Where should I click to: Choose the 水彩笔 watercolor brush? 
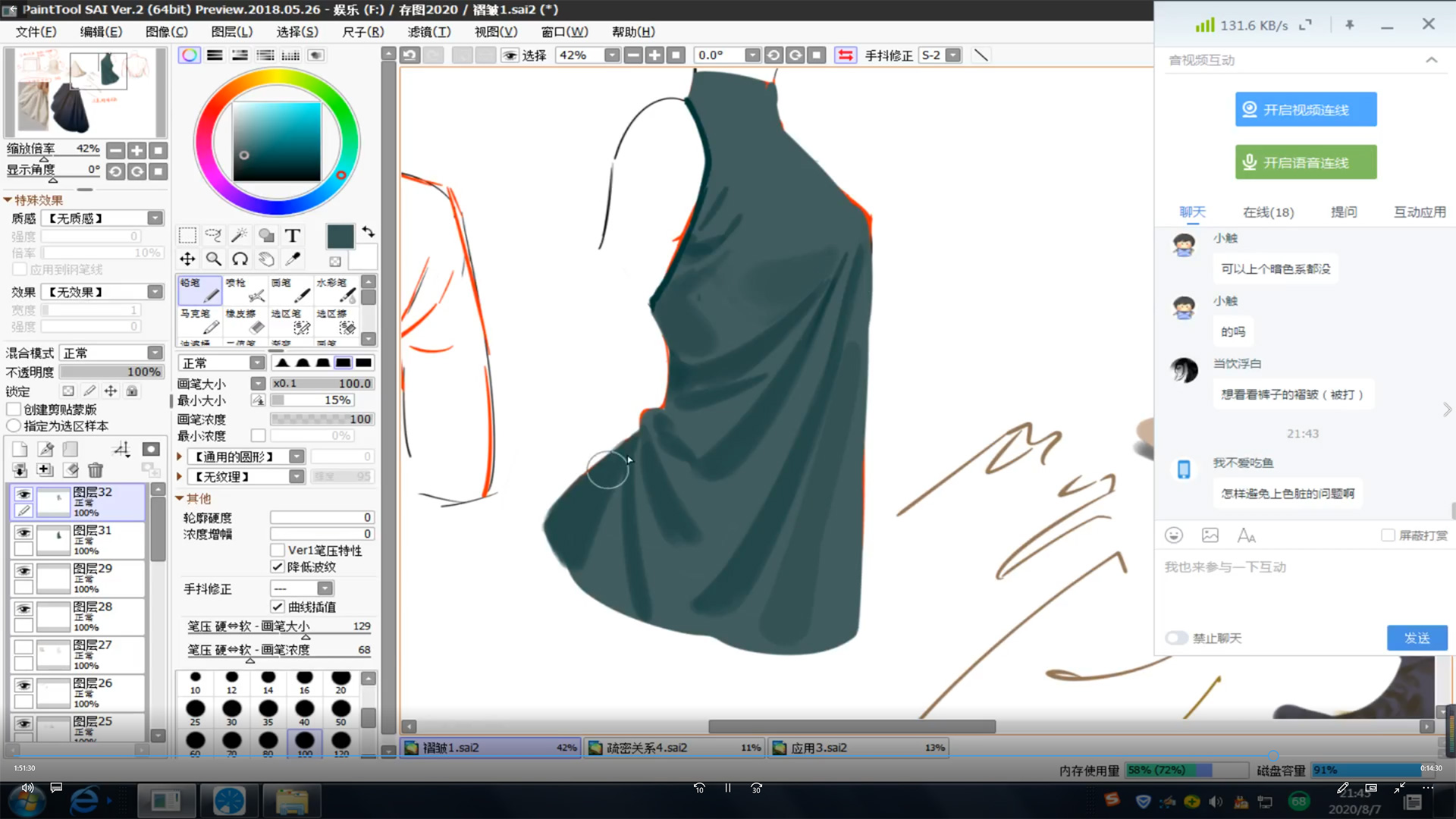[336, 290]
